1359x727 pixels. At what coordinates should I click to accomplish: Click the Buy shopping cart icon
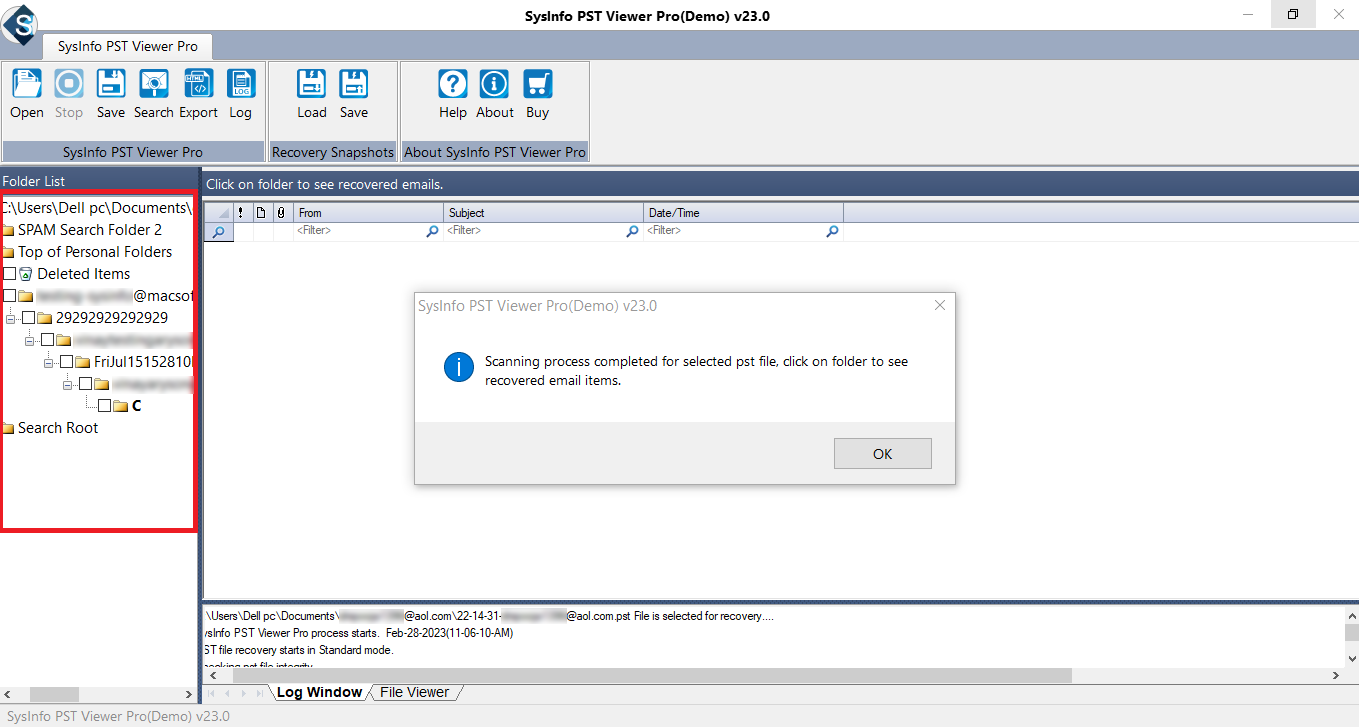coord(538,83)
